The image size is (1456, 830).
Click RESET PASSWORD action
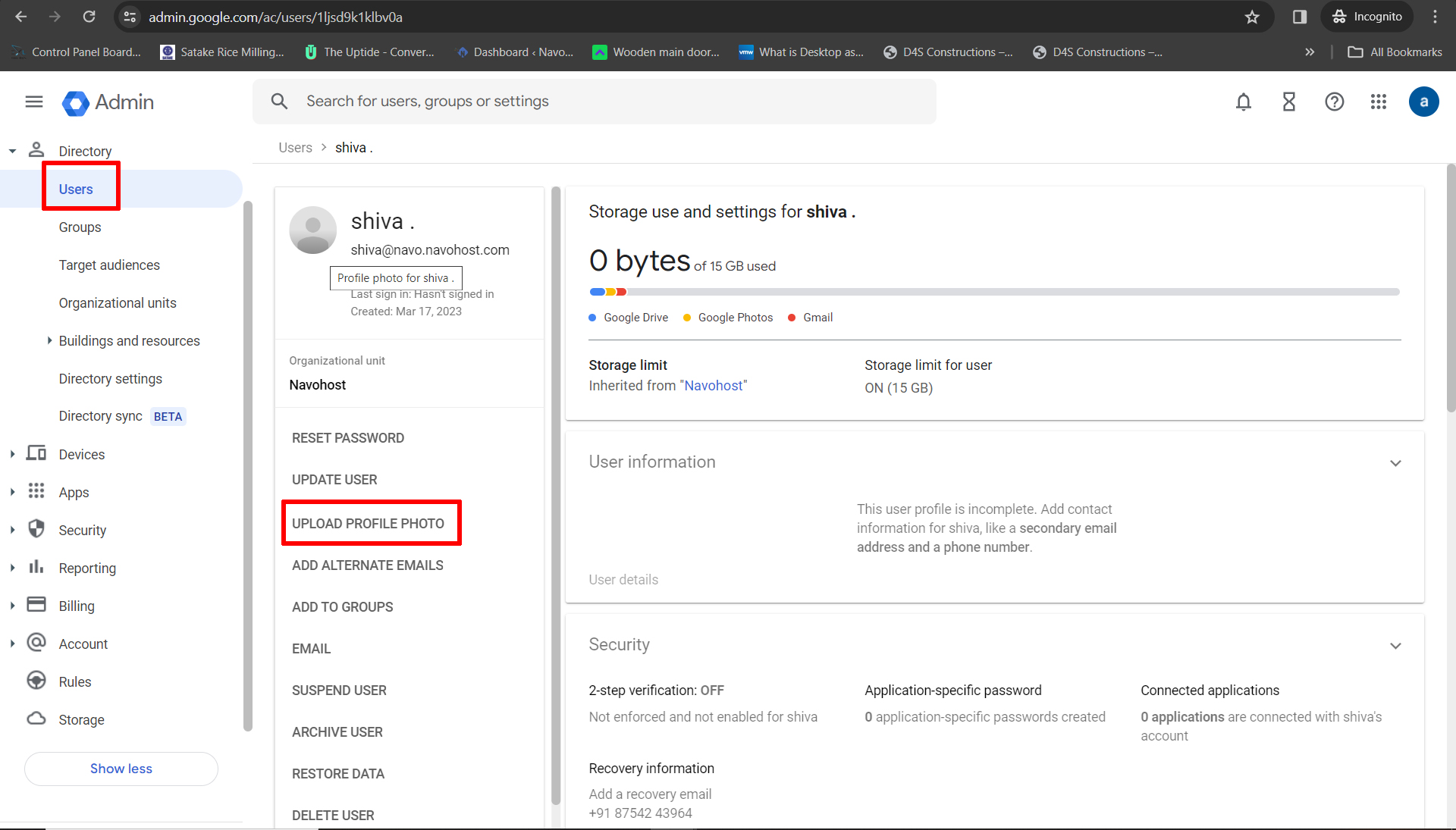click(x=348, y=438)
